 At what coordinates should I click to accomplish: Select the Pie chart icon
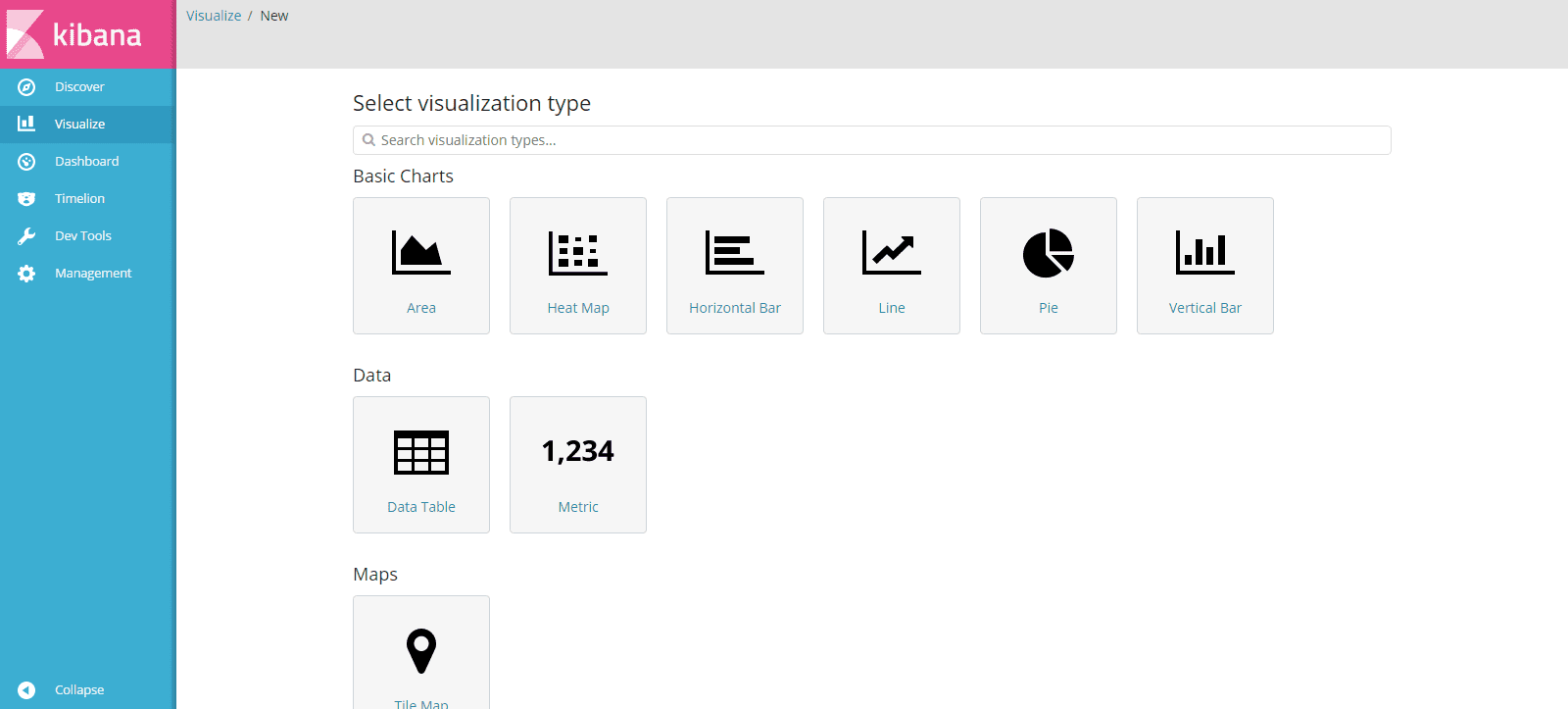point(1049,253)
